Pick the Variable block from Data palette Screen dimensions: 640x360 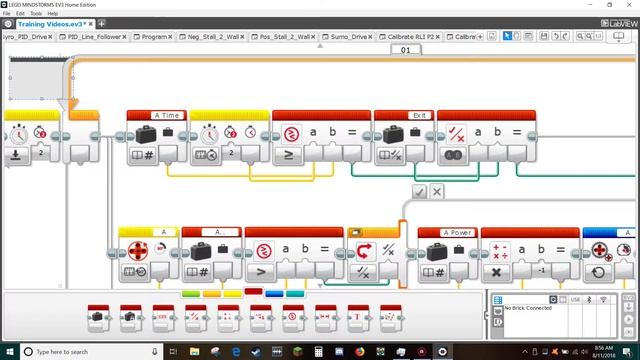[x=98, y=318]
